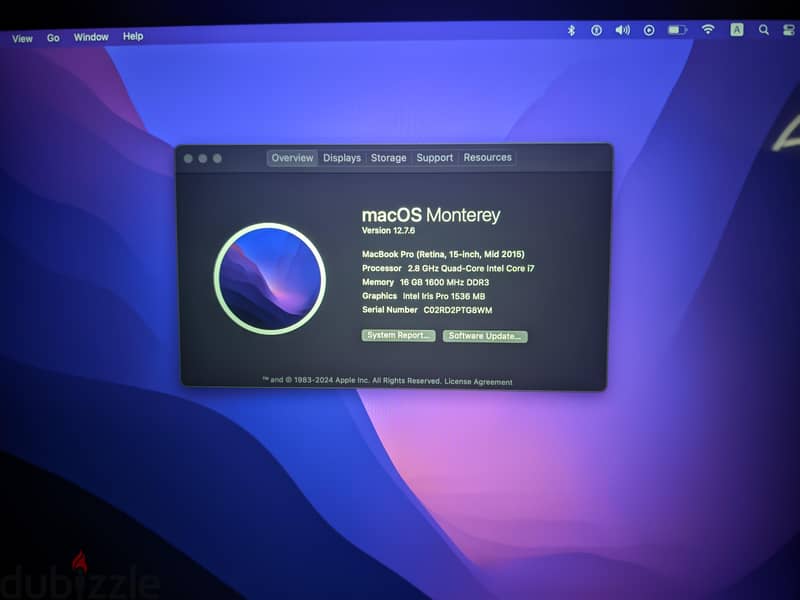Open the Bluetooth menu bar icon
Viewport: 800px width, 600px height.
point(571,31)
